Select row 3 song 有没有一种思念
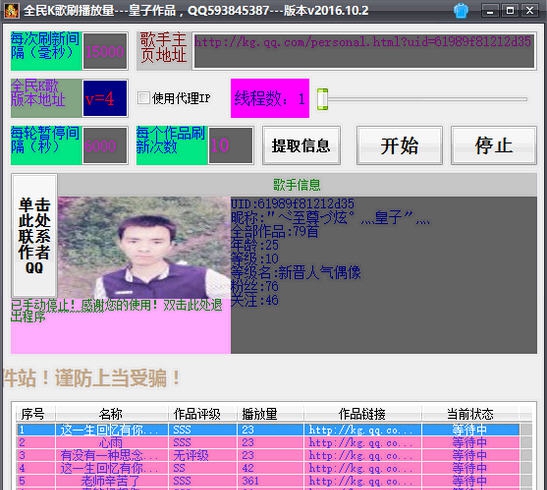The image size is (547, 490). (x=111, y=455)
